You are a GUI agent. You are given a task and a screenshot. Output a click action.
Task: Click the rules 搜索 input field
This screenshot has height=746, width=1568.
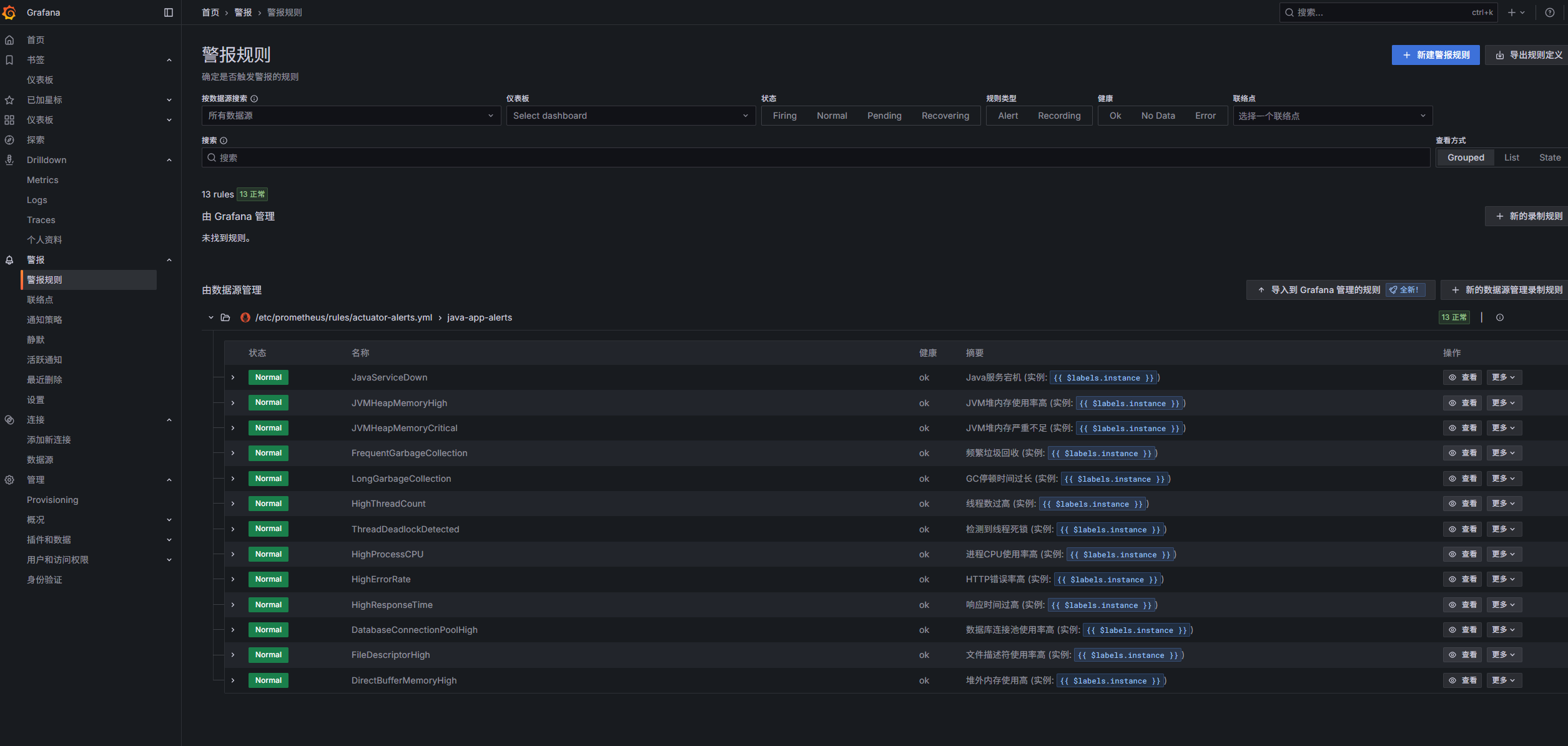pos(815,157)
